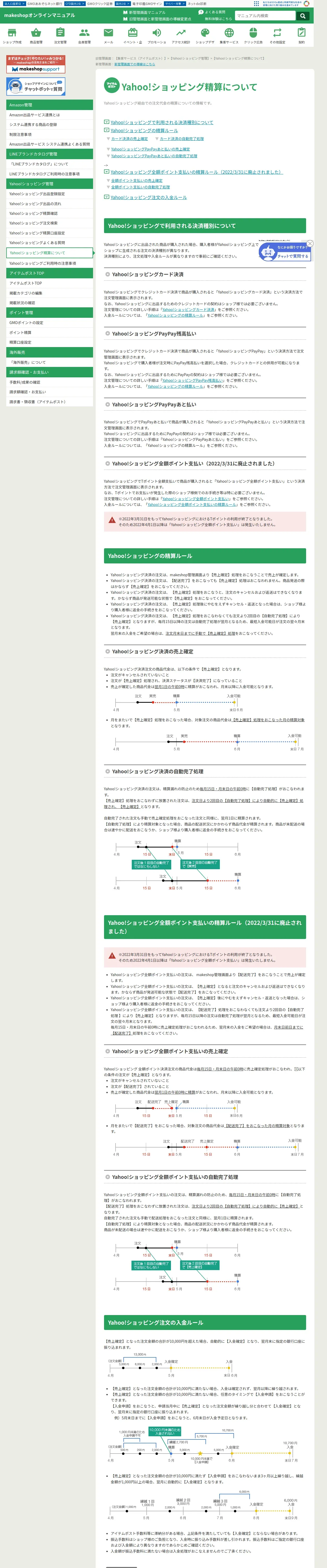Image resolution: width=327 pixels, height=1568 pixels.
Task: Click the makeshopオンラインマニュアル logo
Action: [39, 15]
